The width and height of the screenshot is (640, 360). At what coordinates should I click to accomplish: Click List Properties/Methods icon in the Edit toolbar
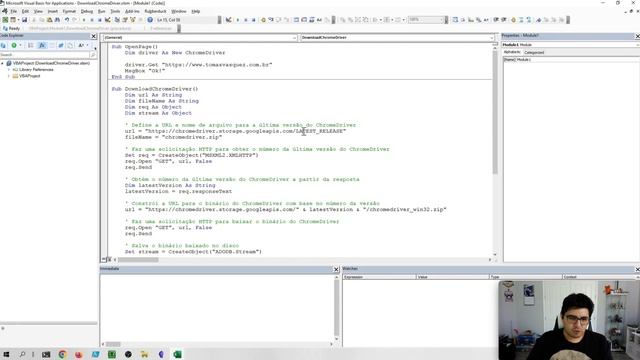pos(455,20)
